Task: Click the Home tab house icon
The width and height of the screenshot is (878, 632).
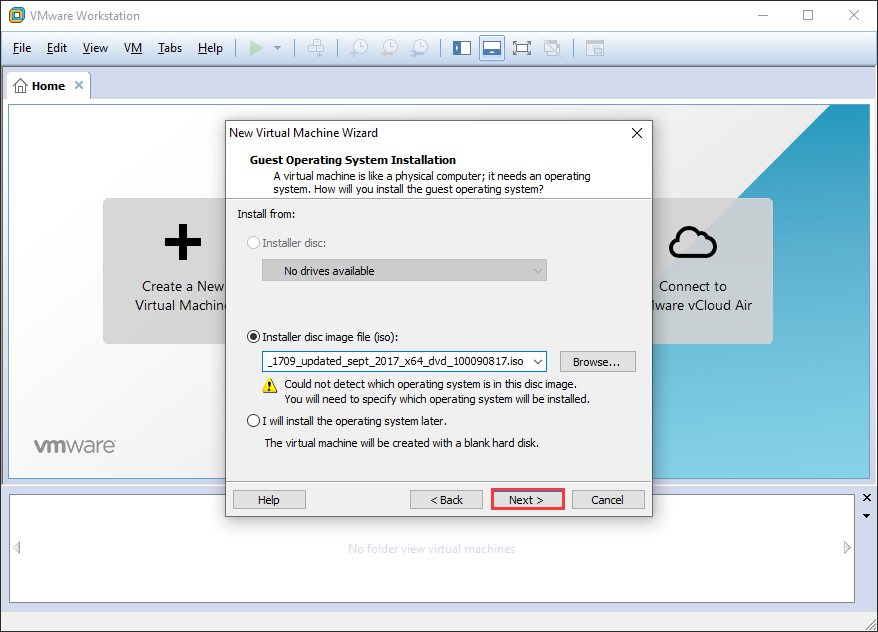Action: [20, 86]
